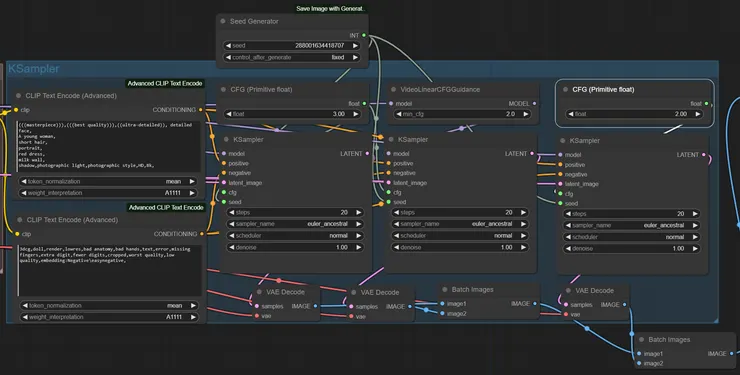Open weight_interpretation dropdown in the positive prompt node

tap(108, 193)
